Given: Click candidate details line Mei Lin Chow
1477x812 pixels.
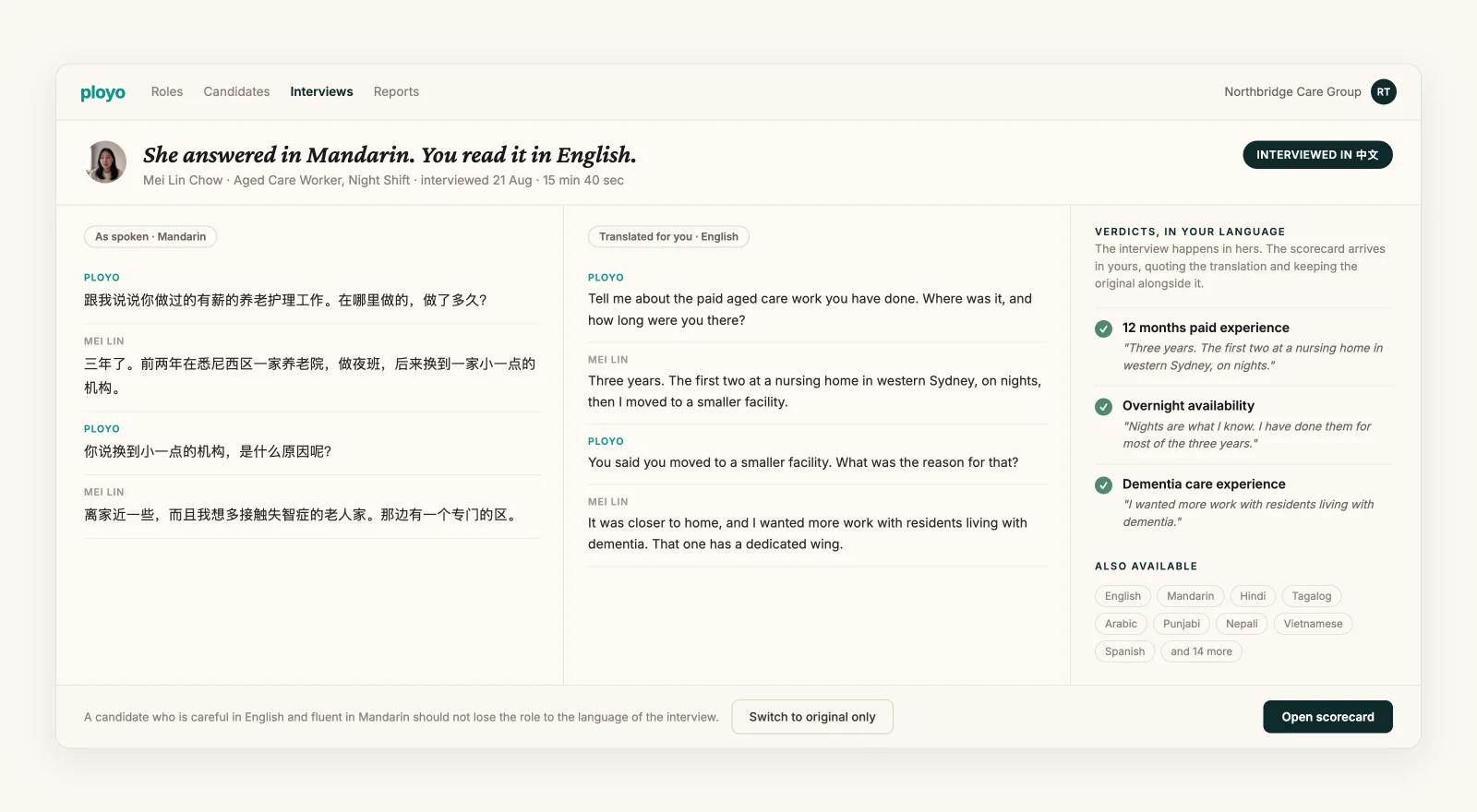Looking at the screenshot, I should pyautogui.click(x=383, y=181).
